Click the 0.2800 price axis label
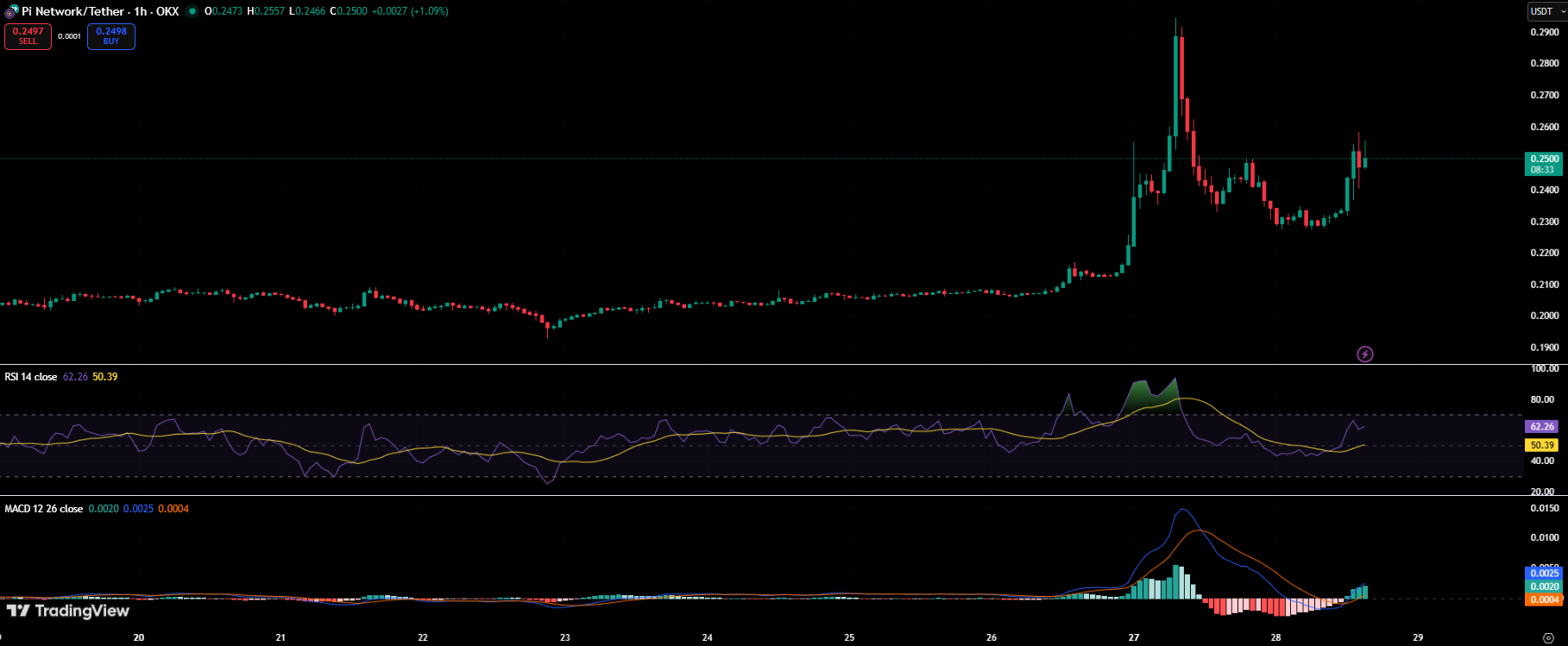This screenshot has width=1568, height=646. click(x=1545, y=63)
